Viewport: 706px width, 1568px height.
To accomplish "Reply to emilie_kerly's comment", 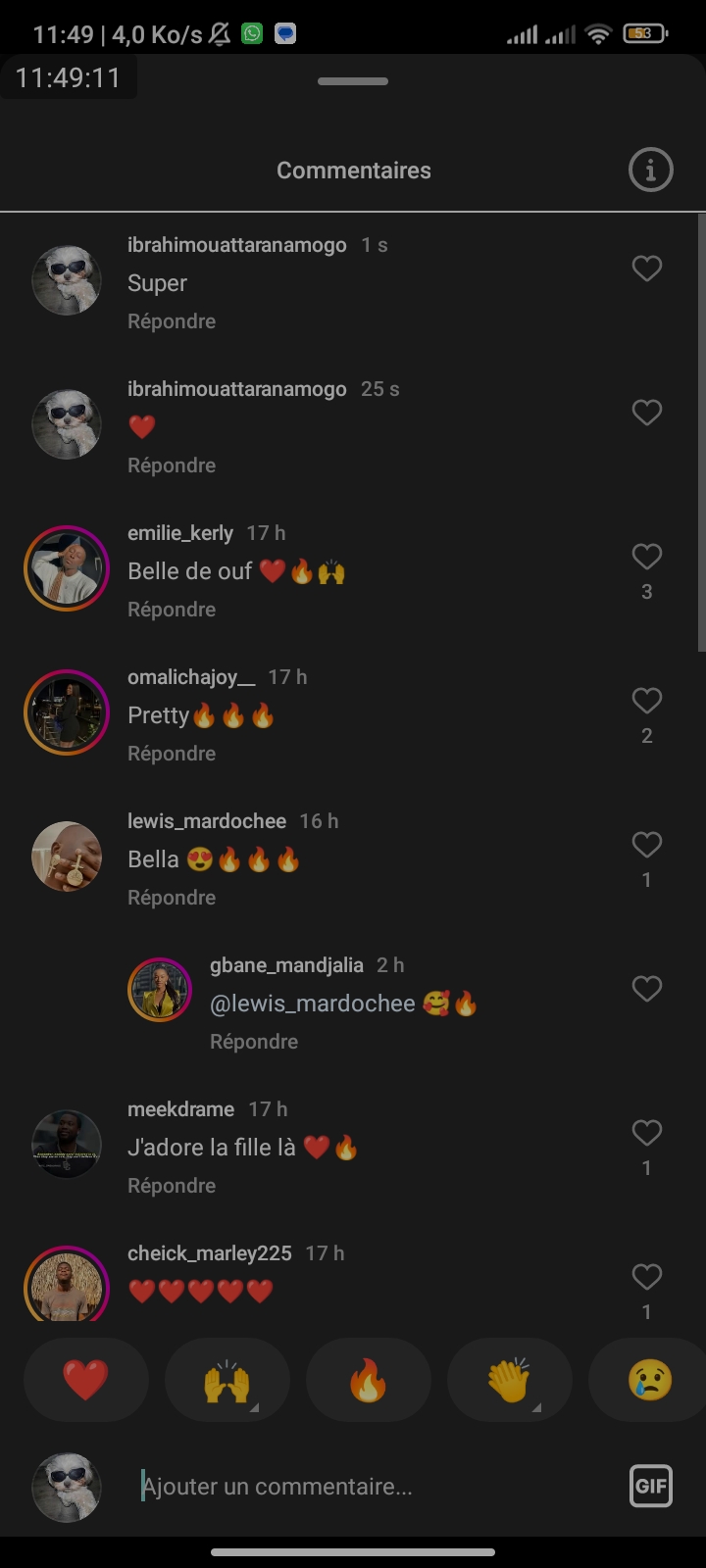I will click(172, 610).
